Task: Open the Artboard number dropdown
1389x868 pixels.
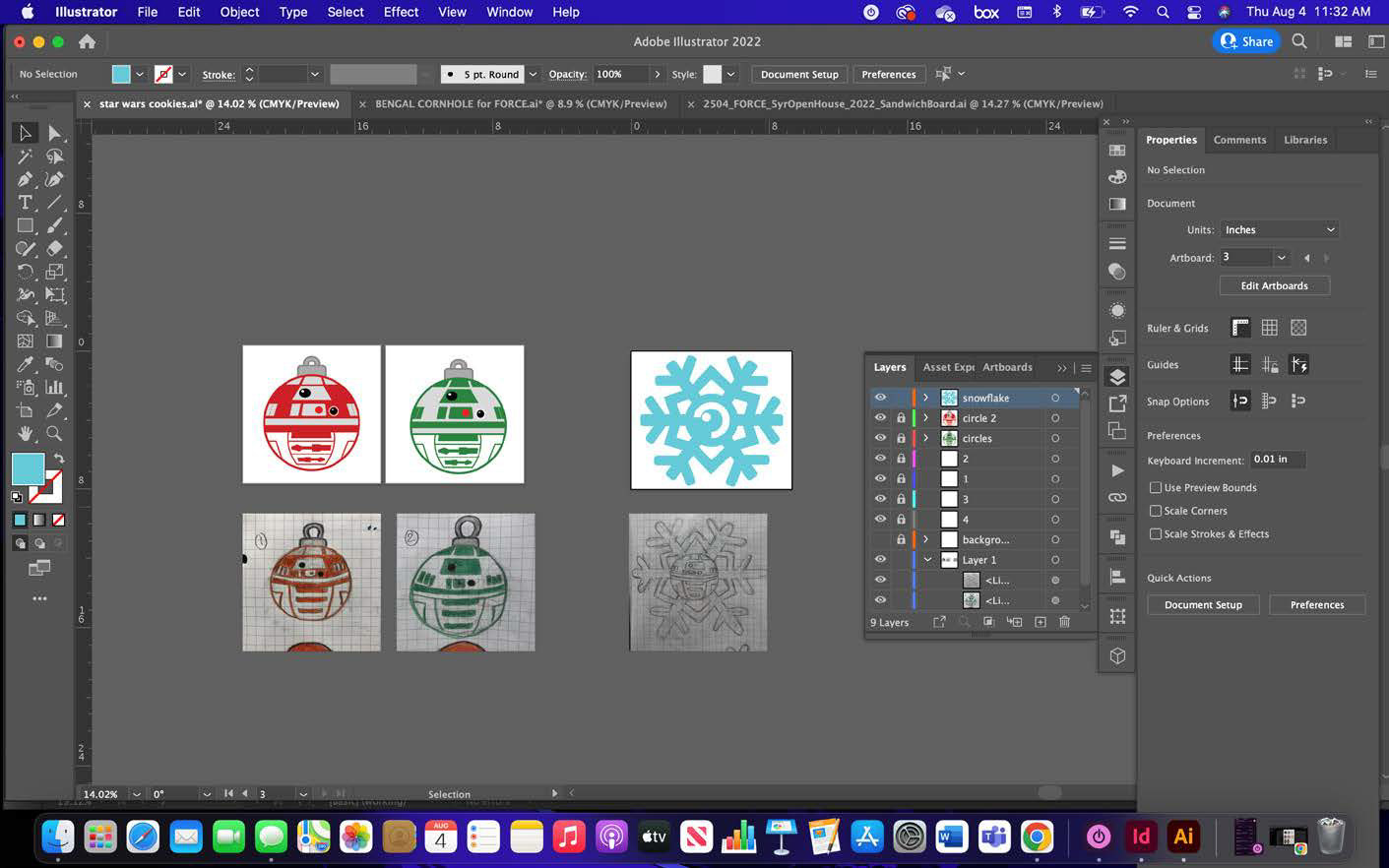Action: pyautogui.click(x=1281, y=258)
